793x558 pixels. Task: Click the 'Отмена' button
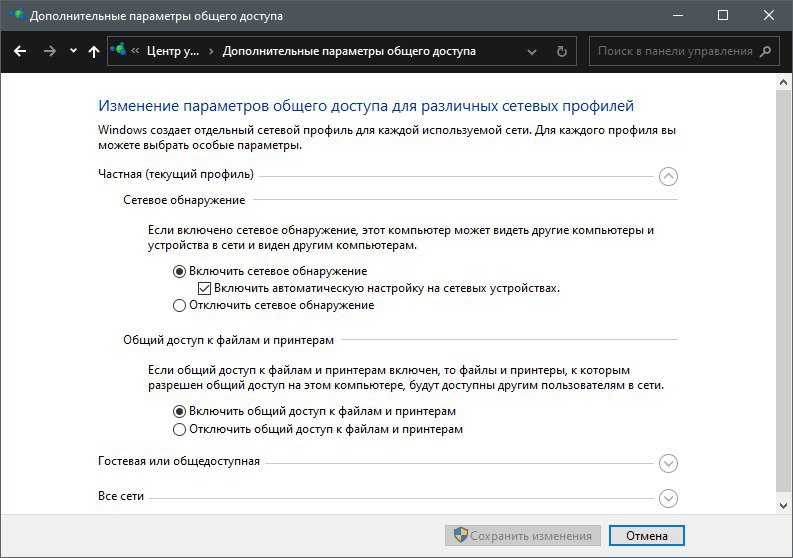[647, 536]
